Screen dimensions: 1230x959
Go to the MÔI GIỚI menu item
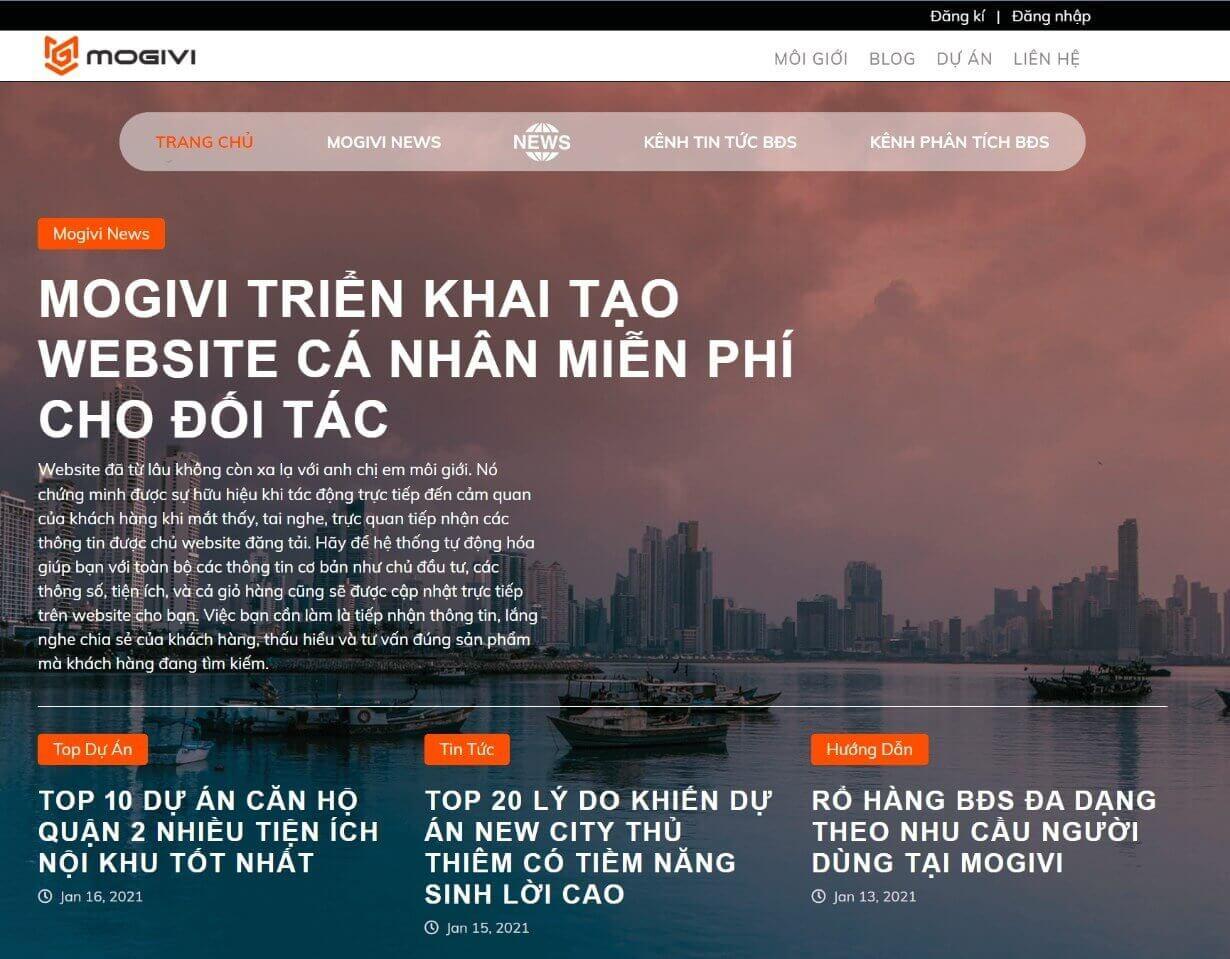coord(811,59)
